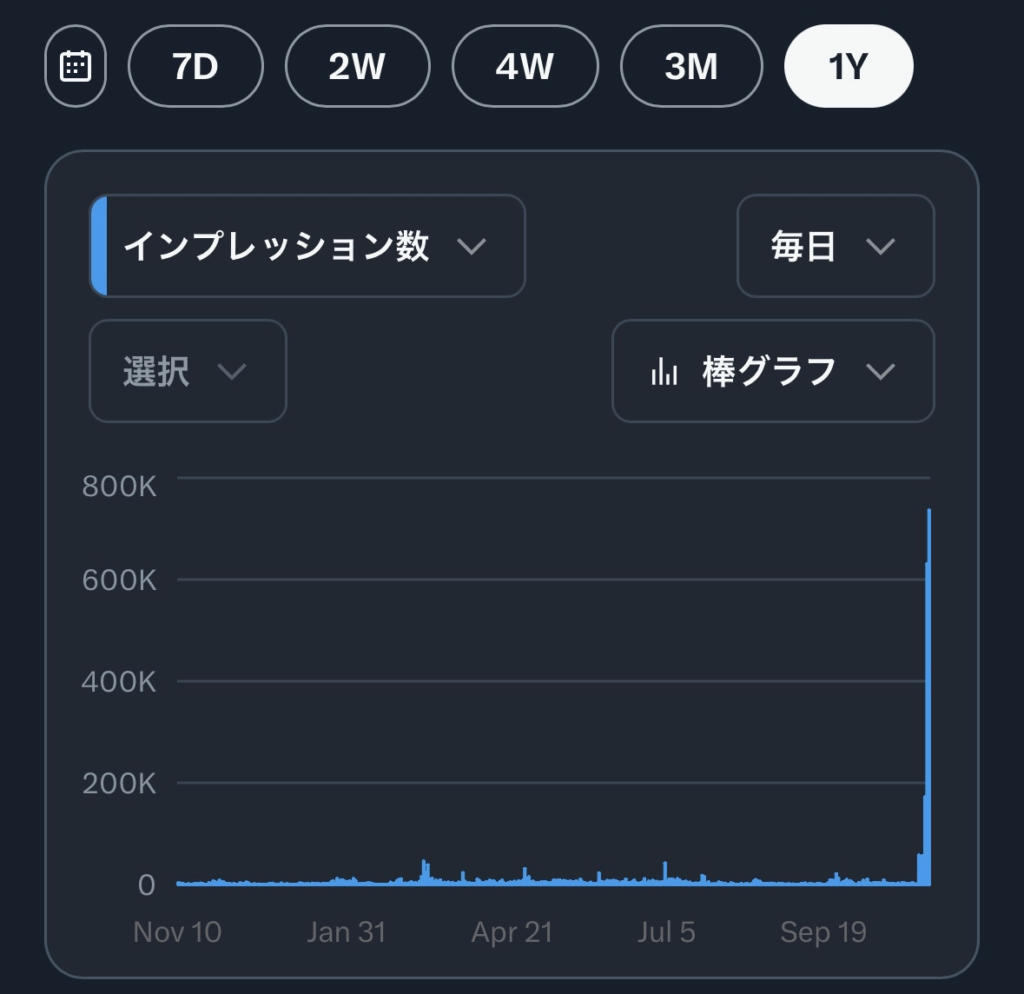Viewport: 1024px width, 994px height.
Task: Select the 1Y time range
Action: [x=848, y=66]
